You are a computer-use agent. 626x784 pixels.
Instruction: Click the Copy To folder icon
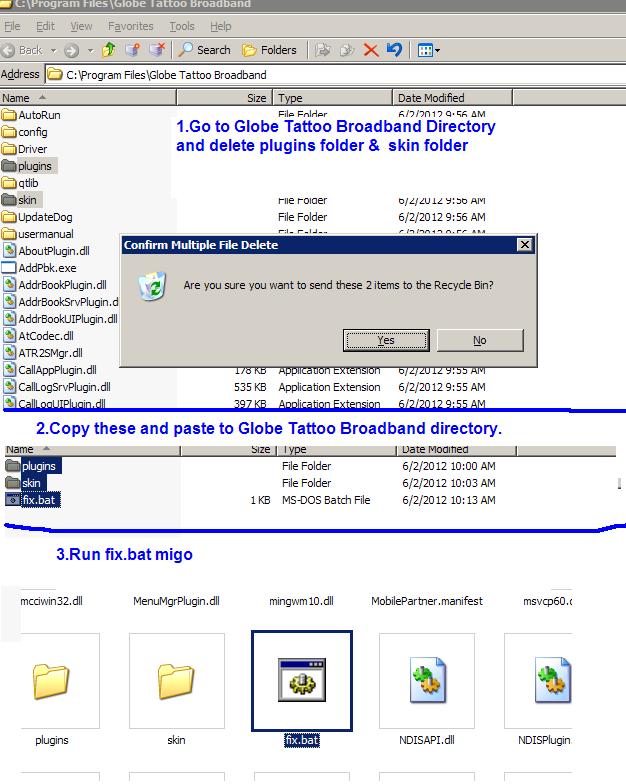coord(347,50)
